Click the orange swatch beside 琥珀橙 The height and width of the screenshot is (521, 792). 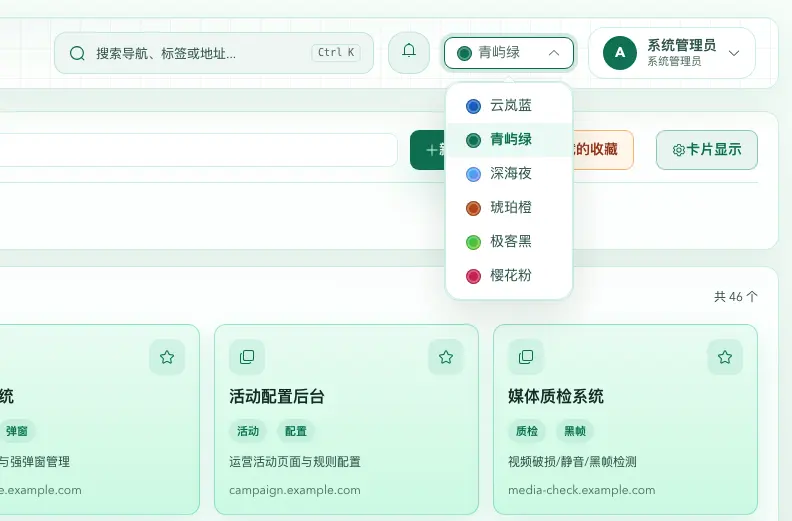pos(473,208)
